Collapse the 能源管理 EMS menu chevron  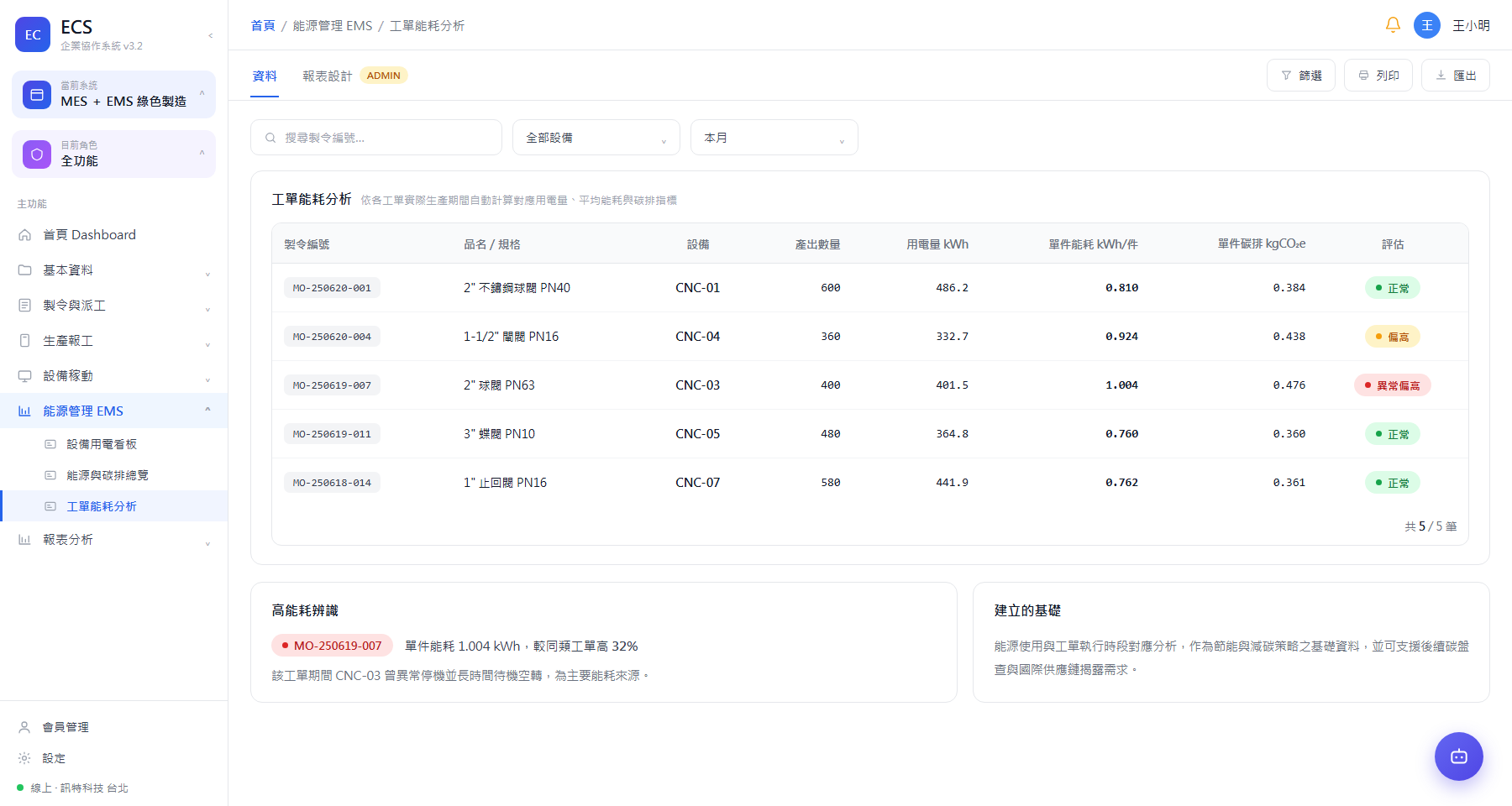click(207, 411)
